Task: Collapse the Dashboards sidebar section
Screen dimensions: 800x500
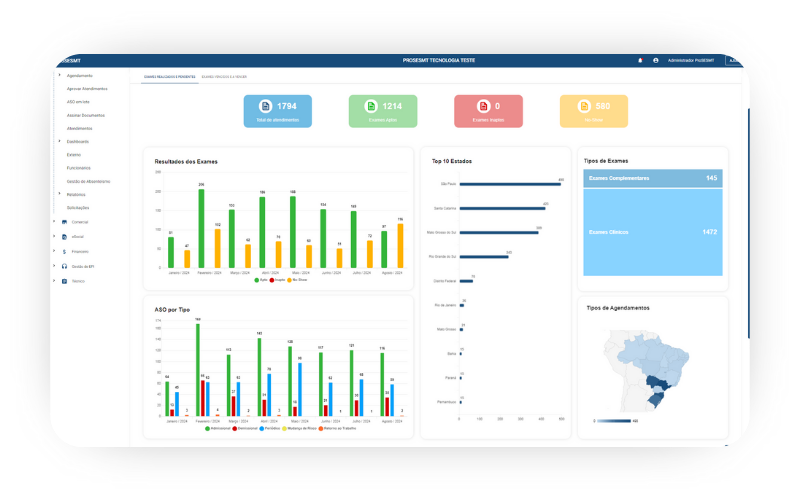Action: [x=78, y=141]
